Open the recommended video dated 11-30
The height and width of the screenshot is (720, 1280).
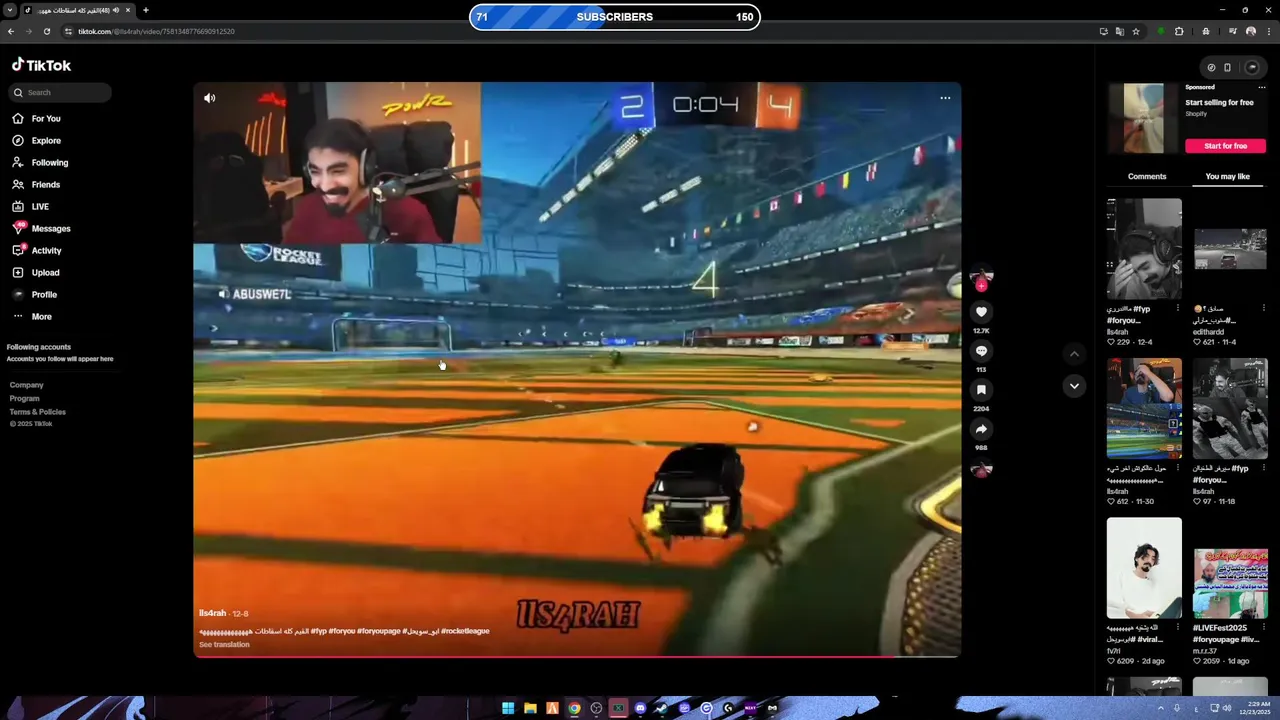pos(1144,408)
